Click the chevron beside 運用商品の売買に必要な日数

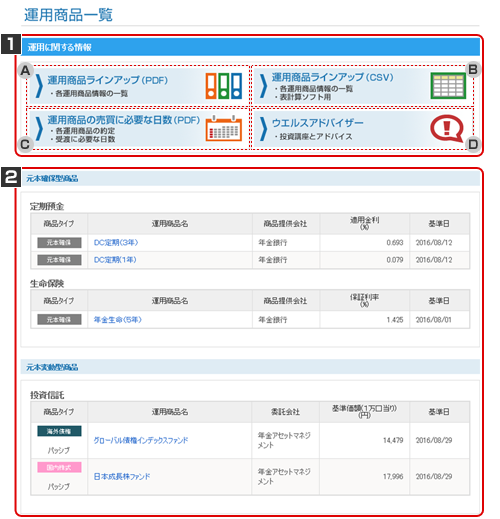point(39,129)
